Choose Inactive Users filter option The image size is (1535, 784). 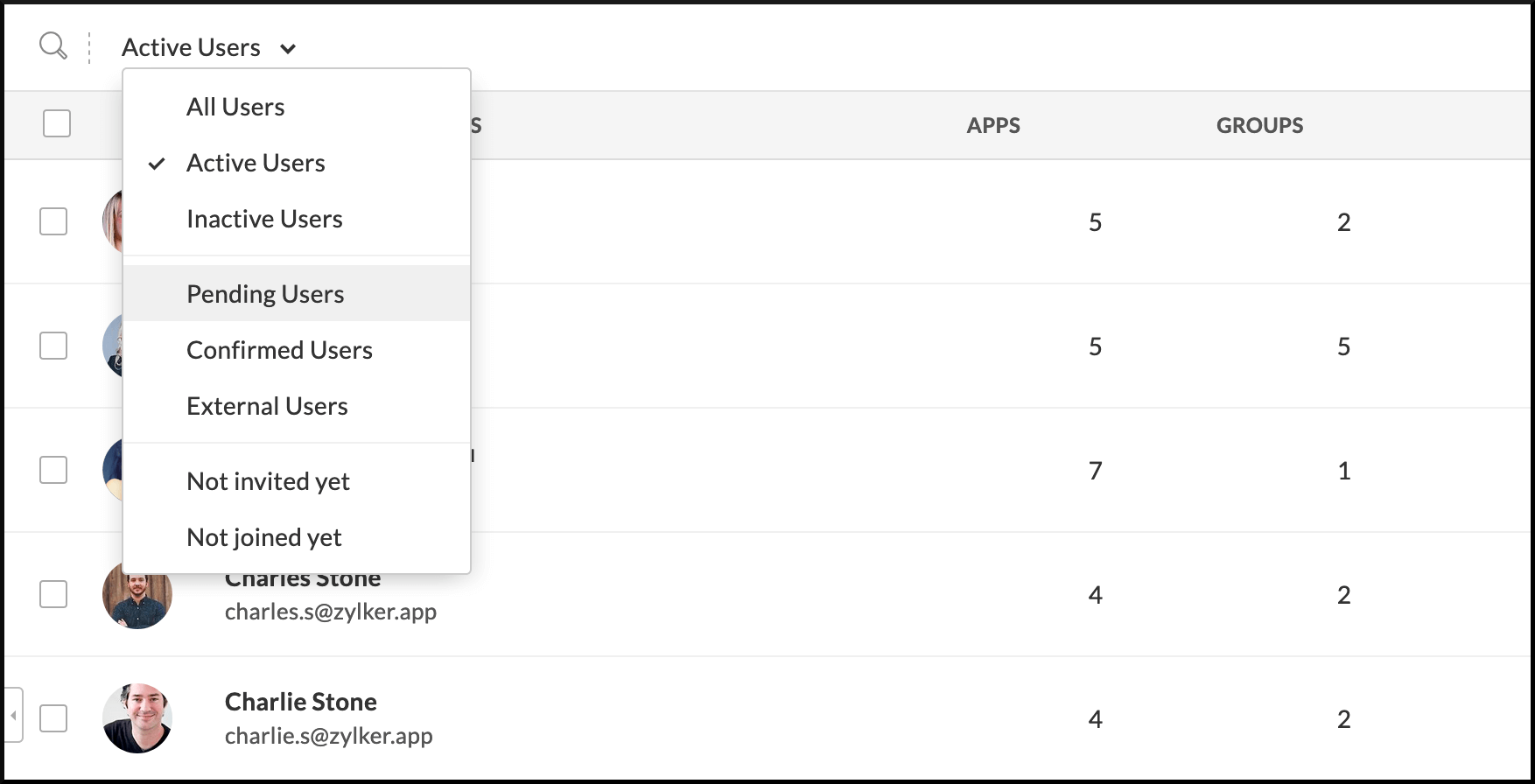point(264,219)
